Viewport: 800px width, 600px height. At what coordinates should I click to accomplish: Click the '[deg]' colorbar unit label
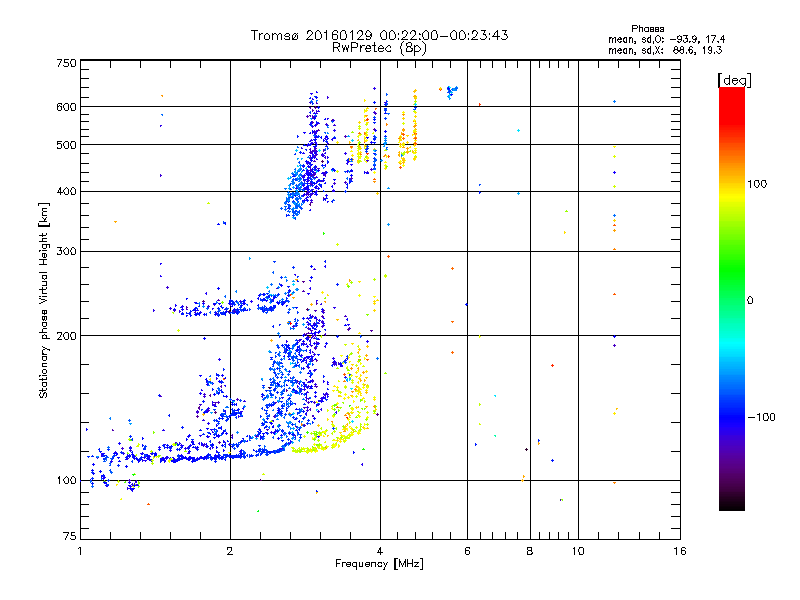(x=734, y=80)
